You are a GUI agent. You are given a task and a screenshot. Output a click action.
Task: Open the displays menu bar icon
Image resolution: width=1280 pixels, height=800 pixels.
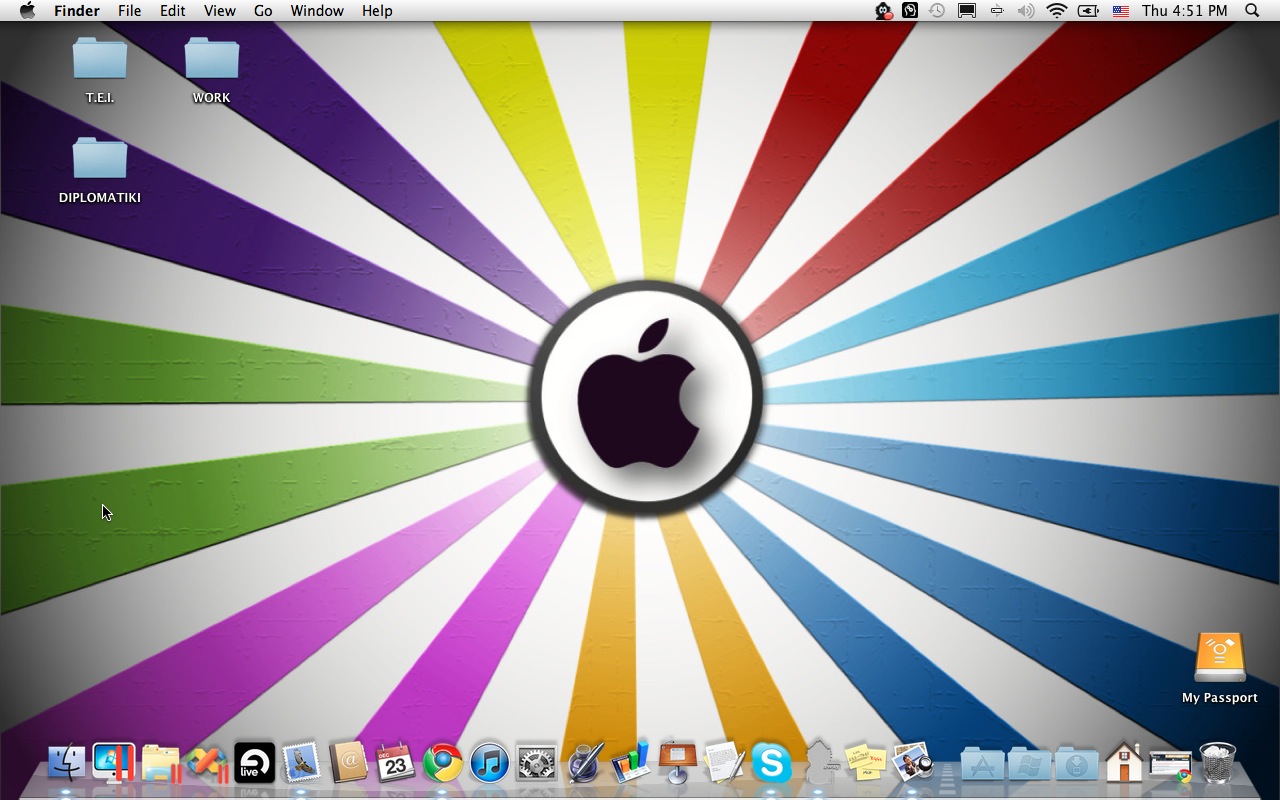[967, 11]
